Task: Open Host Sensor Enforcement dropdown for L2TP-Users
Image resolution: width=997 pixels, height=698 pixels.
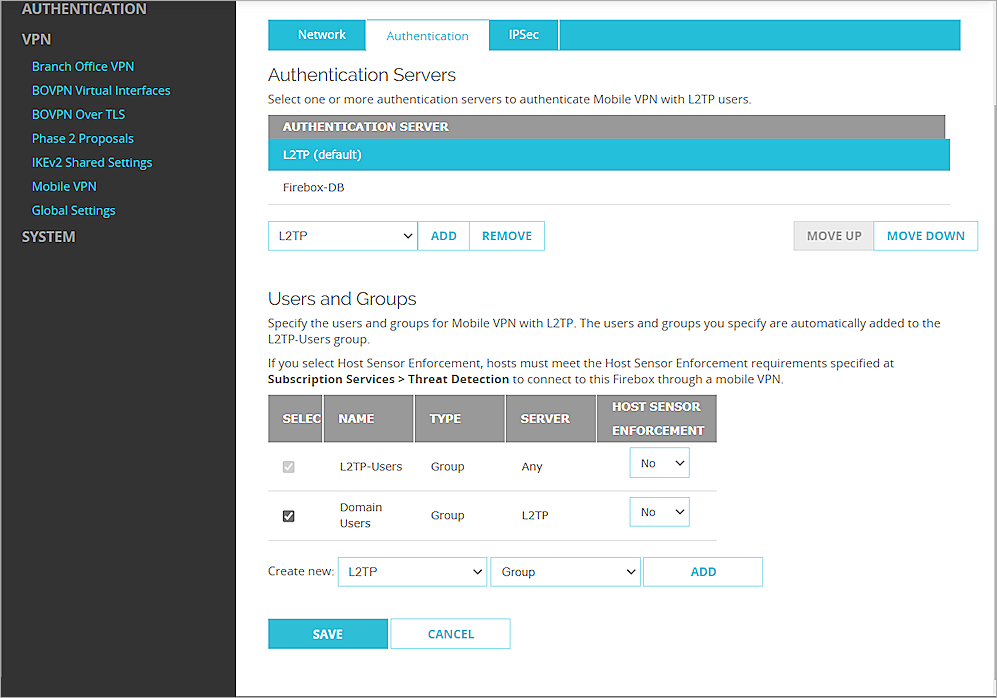Action: click(659, 462)
